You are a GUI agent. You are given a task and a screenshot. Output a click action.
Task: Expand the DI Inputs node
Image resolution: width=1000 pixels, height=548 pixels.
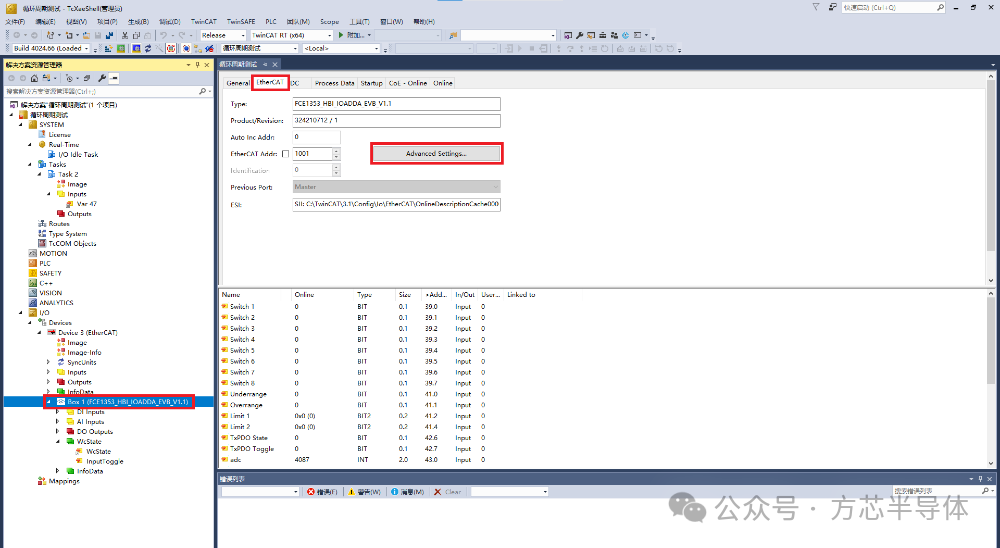[x=57, y=412]
